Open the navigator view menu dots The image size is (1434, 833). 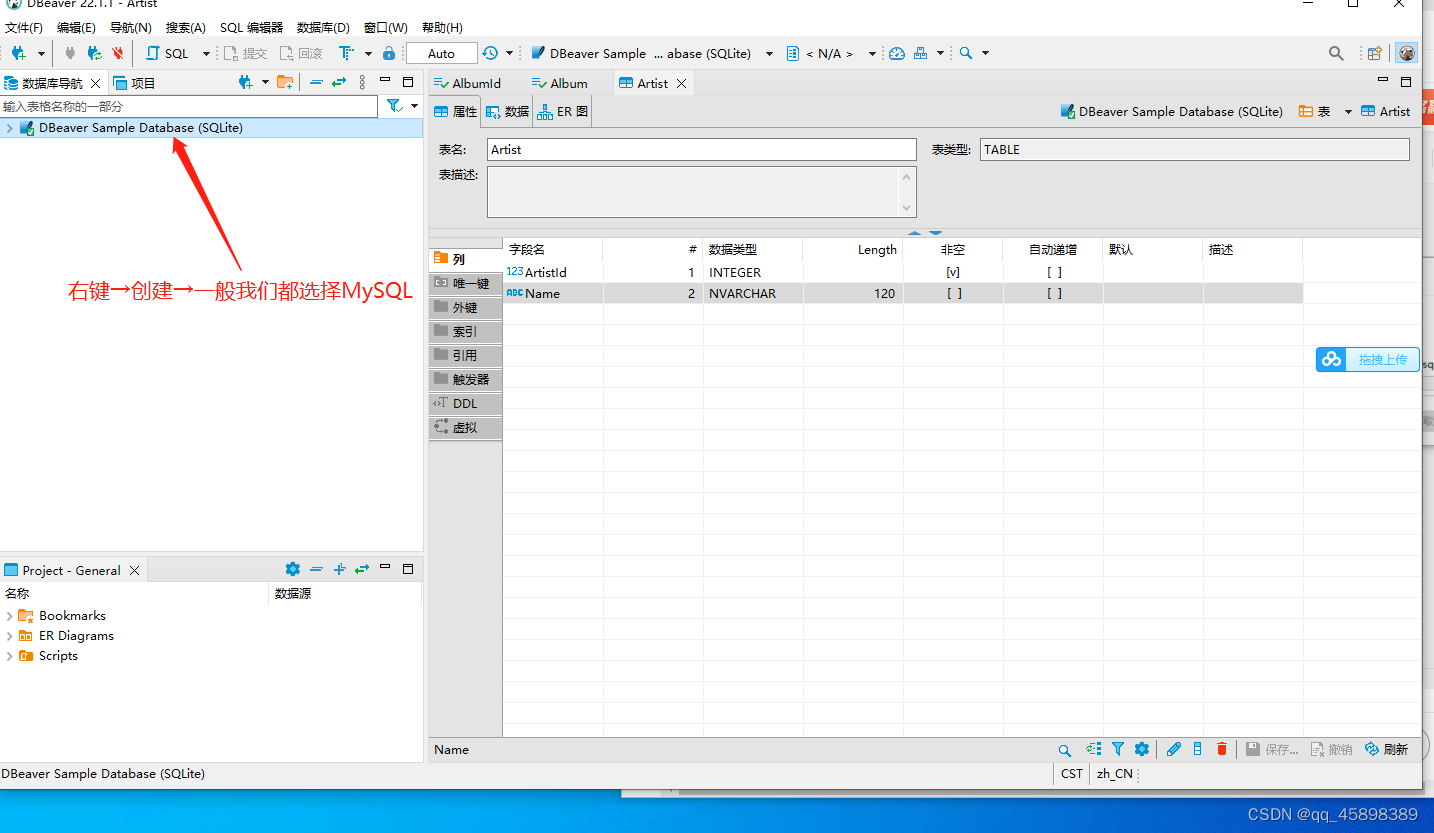[362, 82]
